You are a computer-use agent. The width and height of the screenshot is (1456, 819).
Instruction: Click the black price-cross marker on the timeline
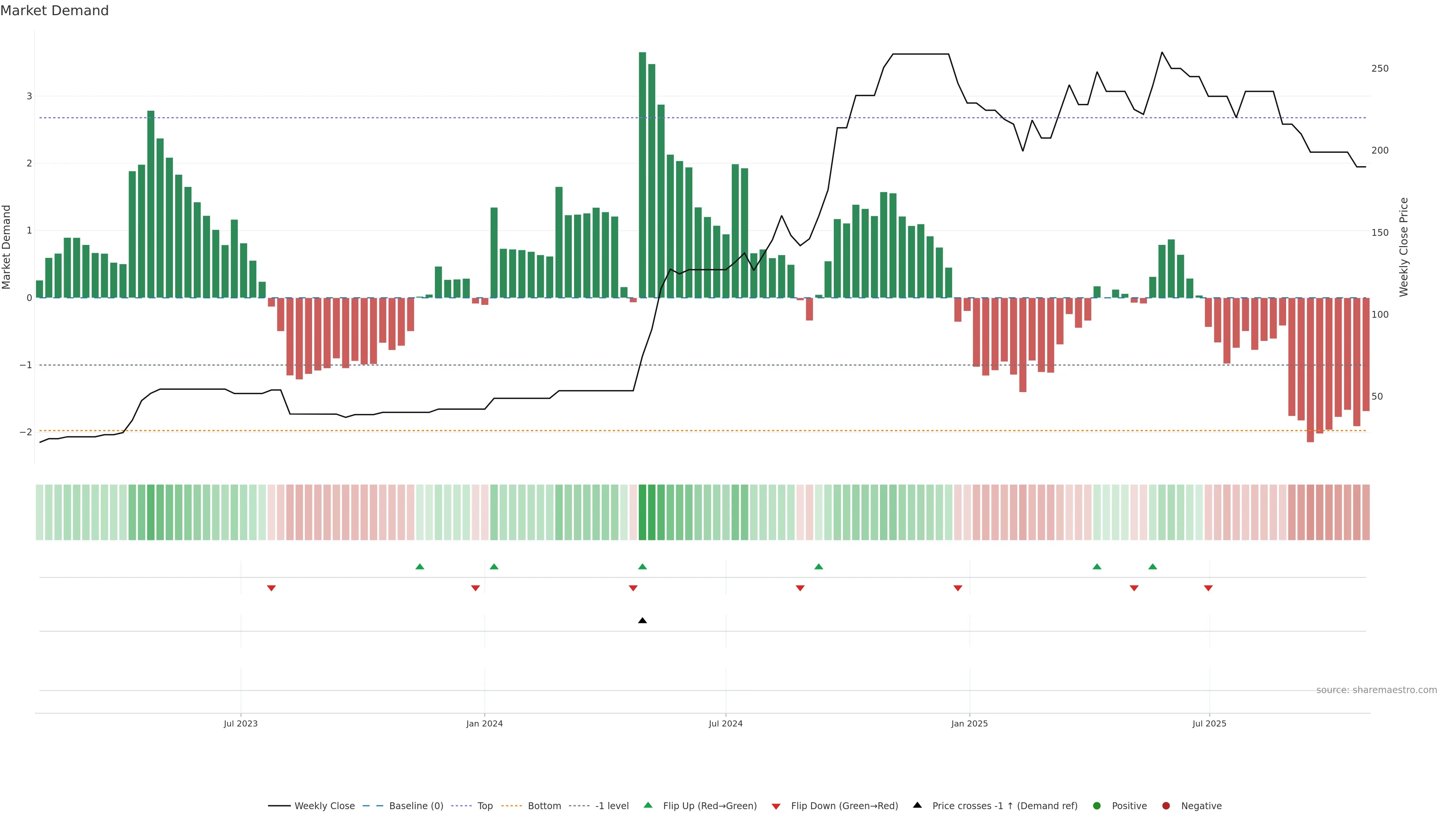(642, 621)
